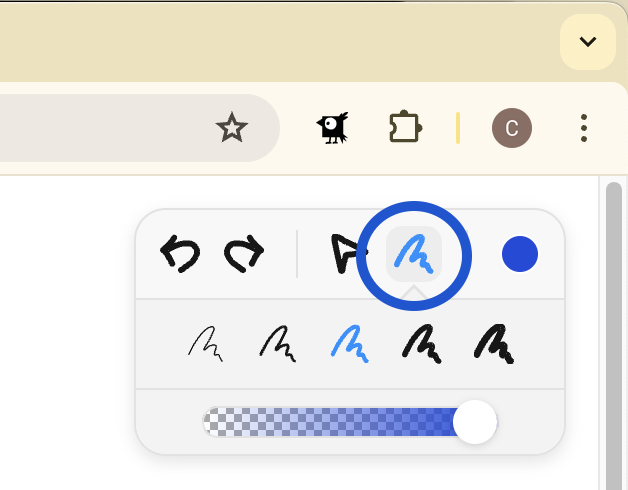Choose the second thin stroke width
This screenshot has width=628, height=490.
coord(278,344)
